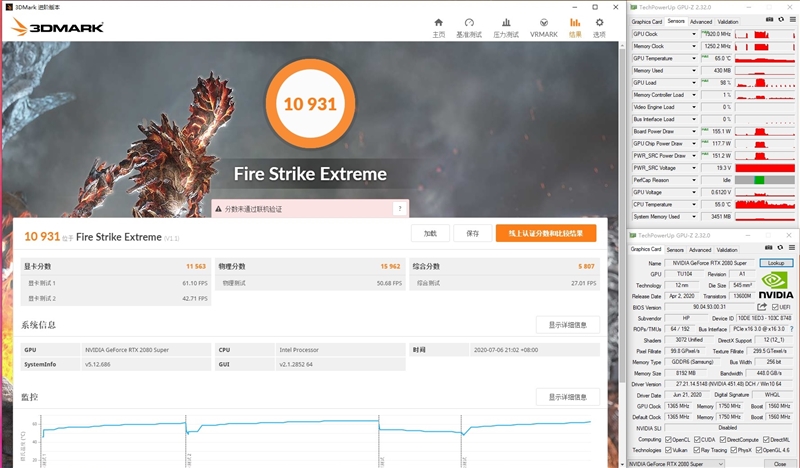
Task: Click the question mark in validation warning
Action: pyautogui.click(x=400, y=208)
